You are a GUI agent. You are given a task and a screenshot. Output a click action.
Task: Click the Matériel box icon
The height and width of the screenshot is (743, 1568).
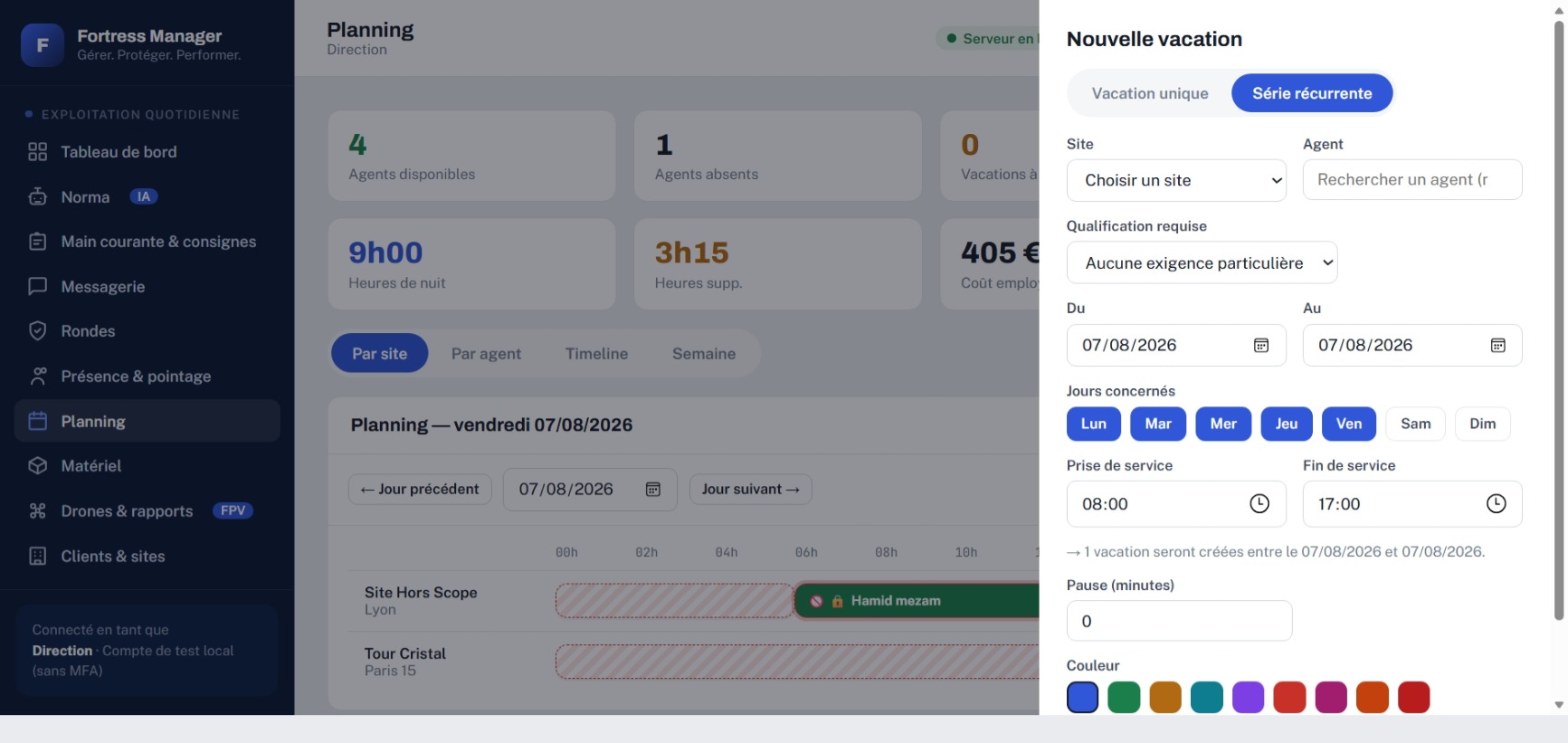[x=37, y=466]
